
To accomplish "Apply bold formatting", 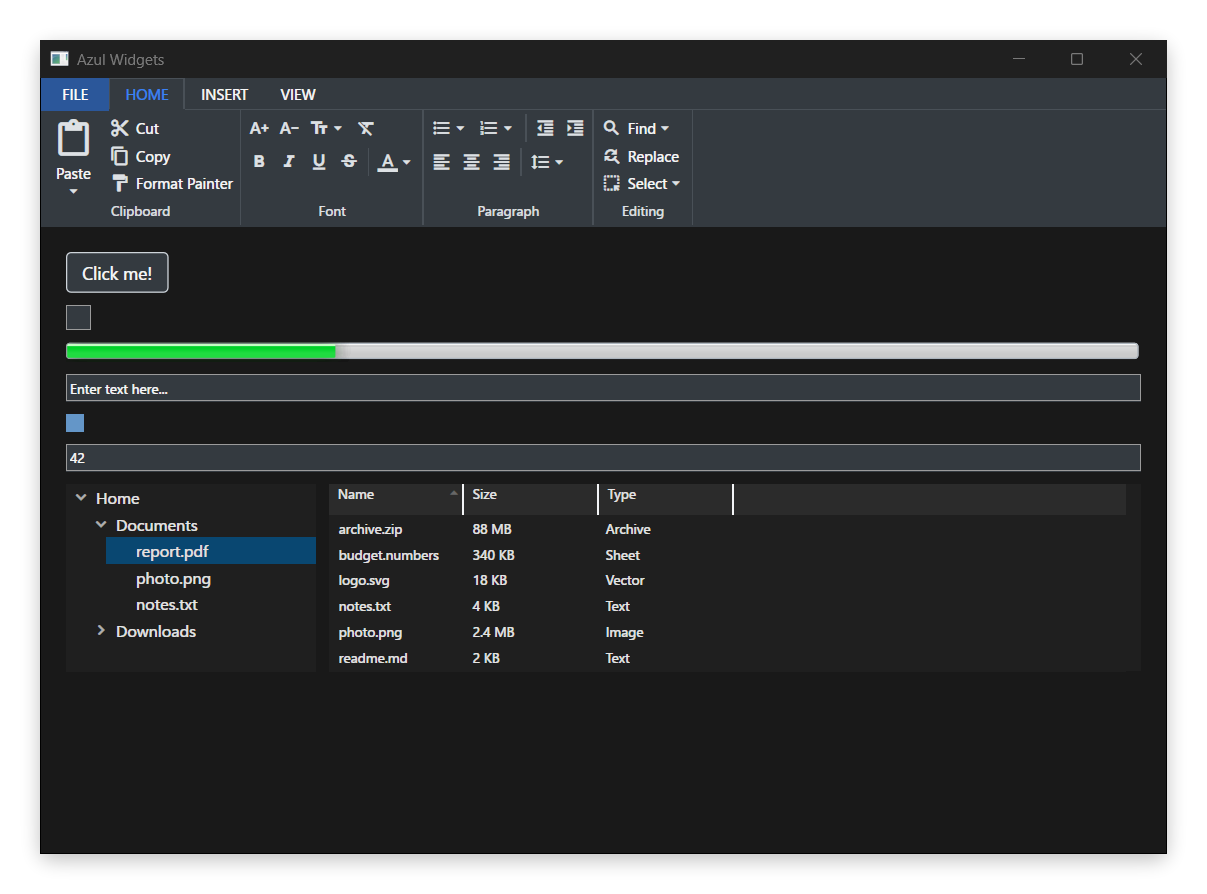I will (259, 161).
